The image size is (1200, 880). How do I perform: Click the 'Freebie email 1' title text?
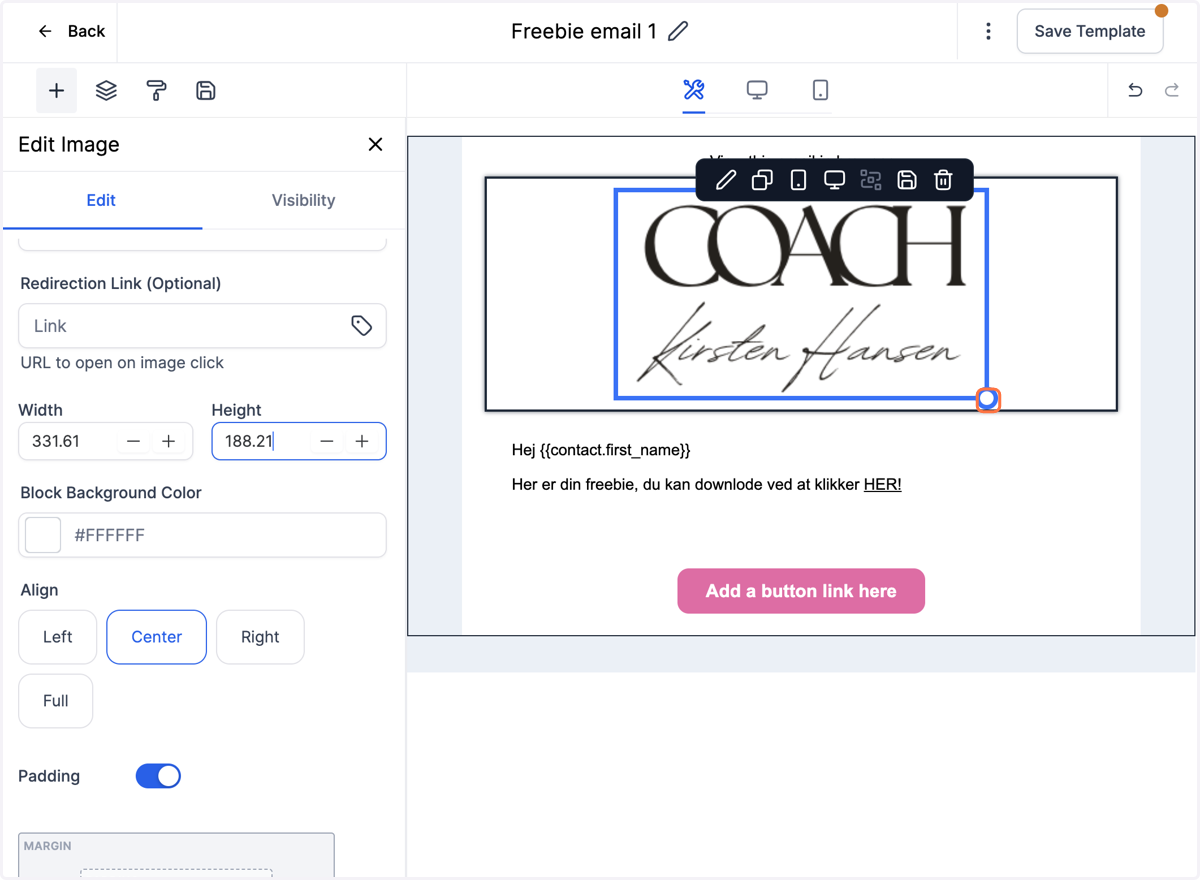click(x=584, y=31)
